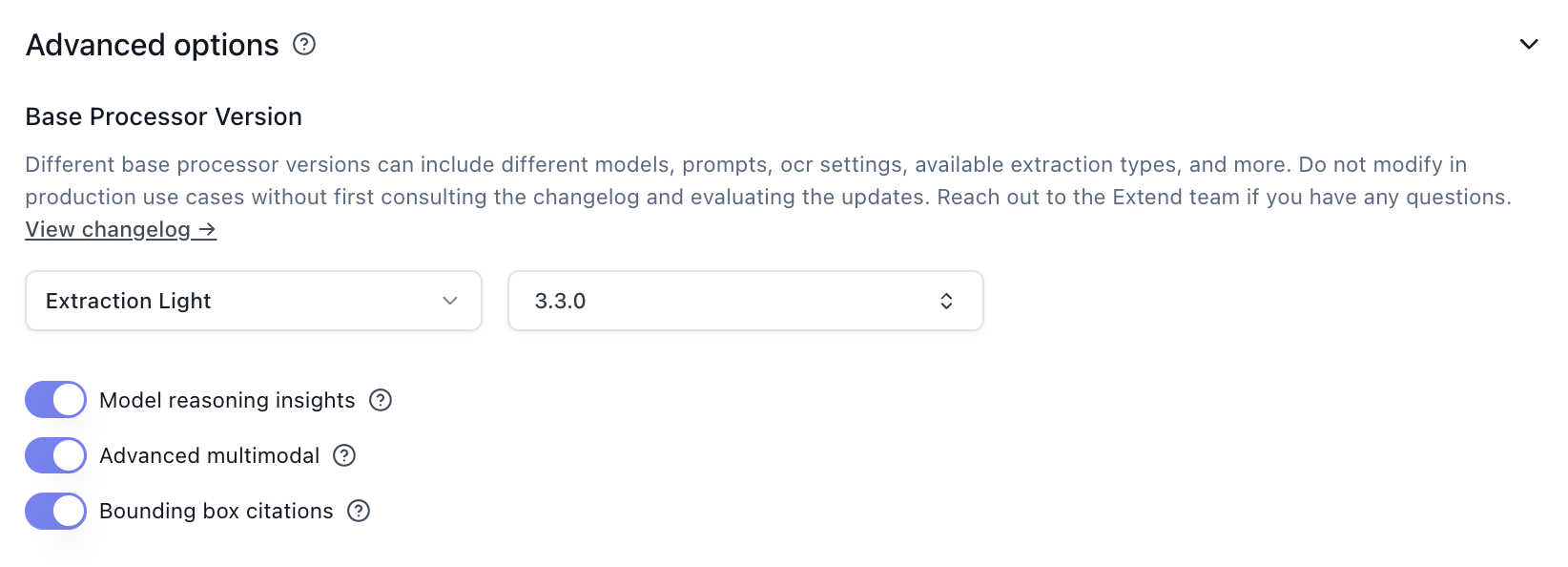Click the Model reasoning insights label
Viewport: 1568px width, 567px height.
226,400
